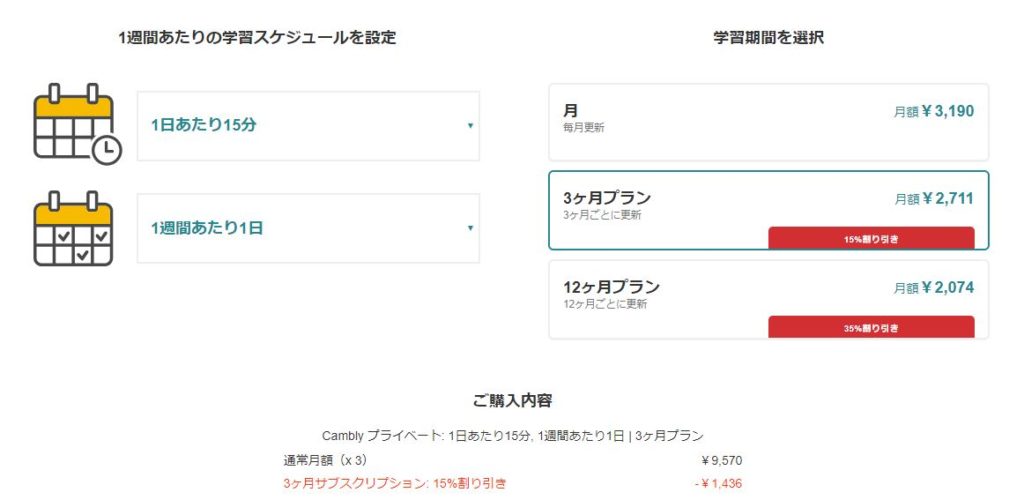Click the calendar with checkmarks icon

tap(73, 228)
